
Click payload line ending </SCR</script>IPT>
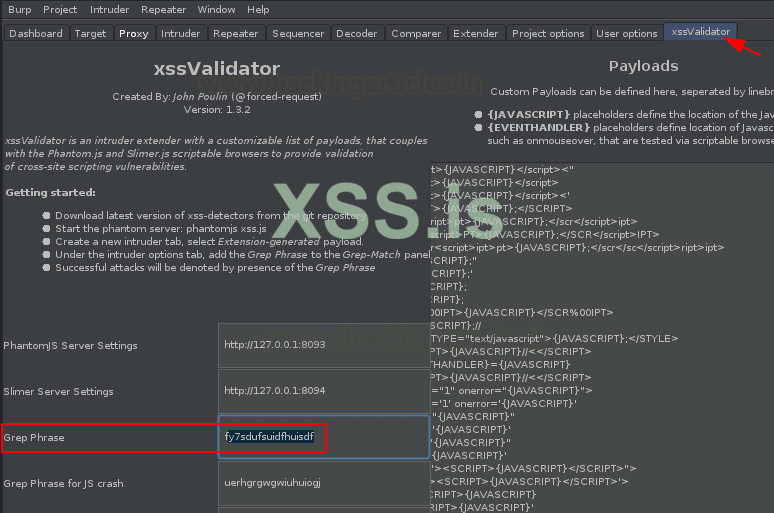click(545, 235)
